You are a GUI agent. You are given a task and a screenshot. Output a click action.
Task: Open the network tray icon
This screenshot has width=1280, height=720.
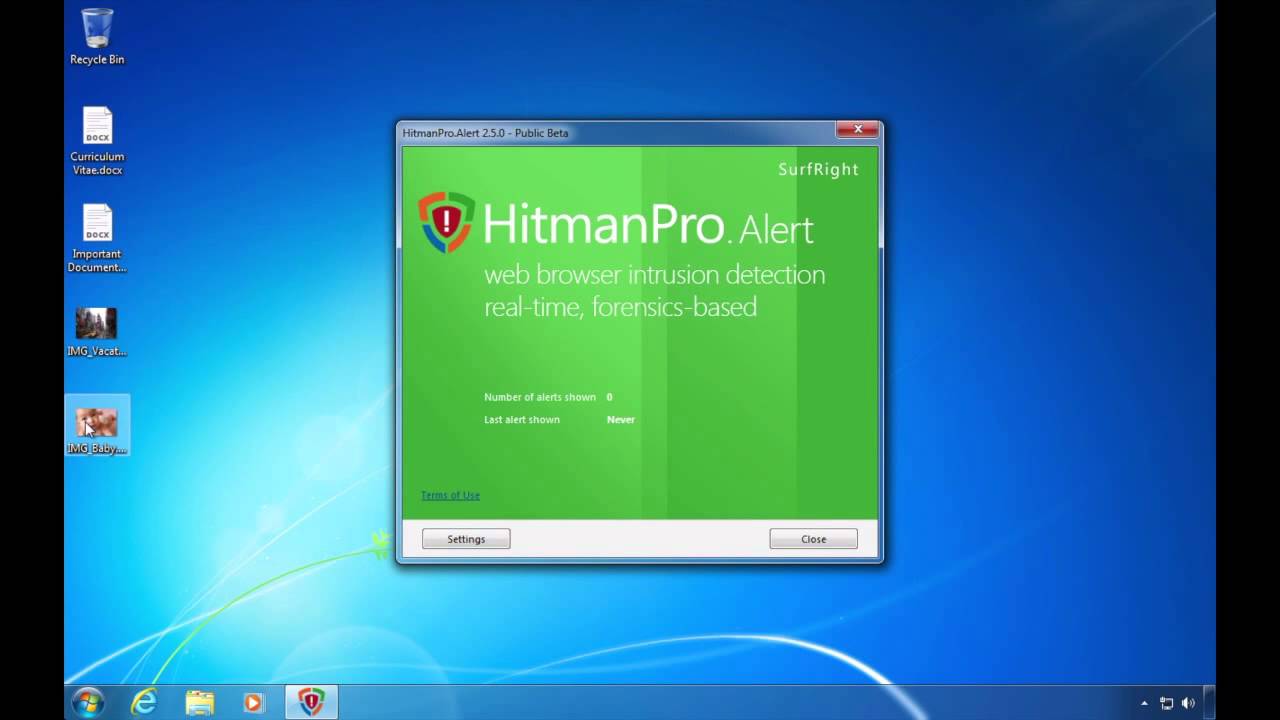coord(1166,704)
